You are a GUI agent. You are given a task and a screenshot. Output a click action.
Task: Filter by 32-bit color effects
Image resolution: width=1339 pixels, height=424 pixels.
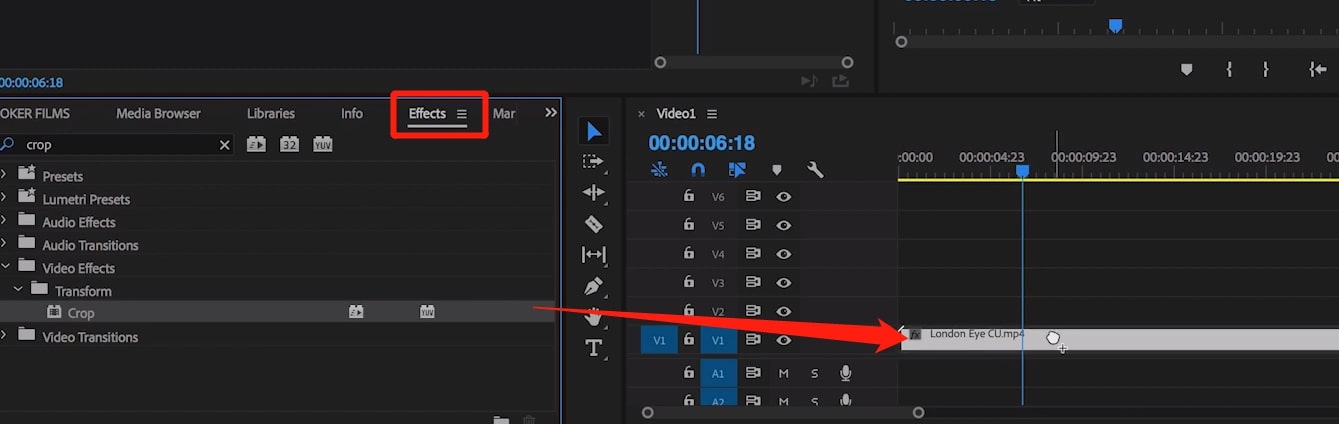[289, 144]
